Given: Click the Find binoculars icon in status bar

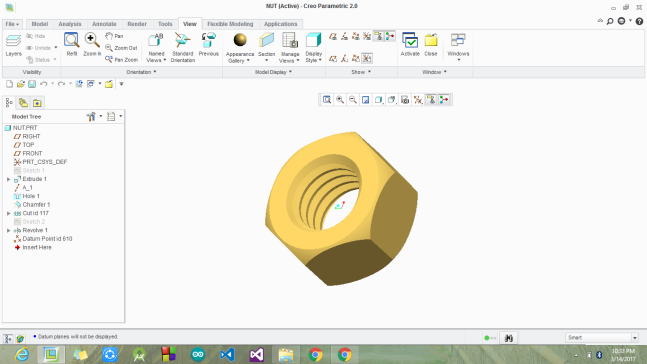Looking at the screenshot, I should 509,338.
